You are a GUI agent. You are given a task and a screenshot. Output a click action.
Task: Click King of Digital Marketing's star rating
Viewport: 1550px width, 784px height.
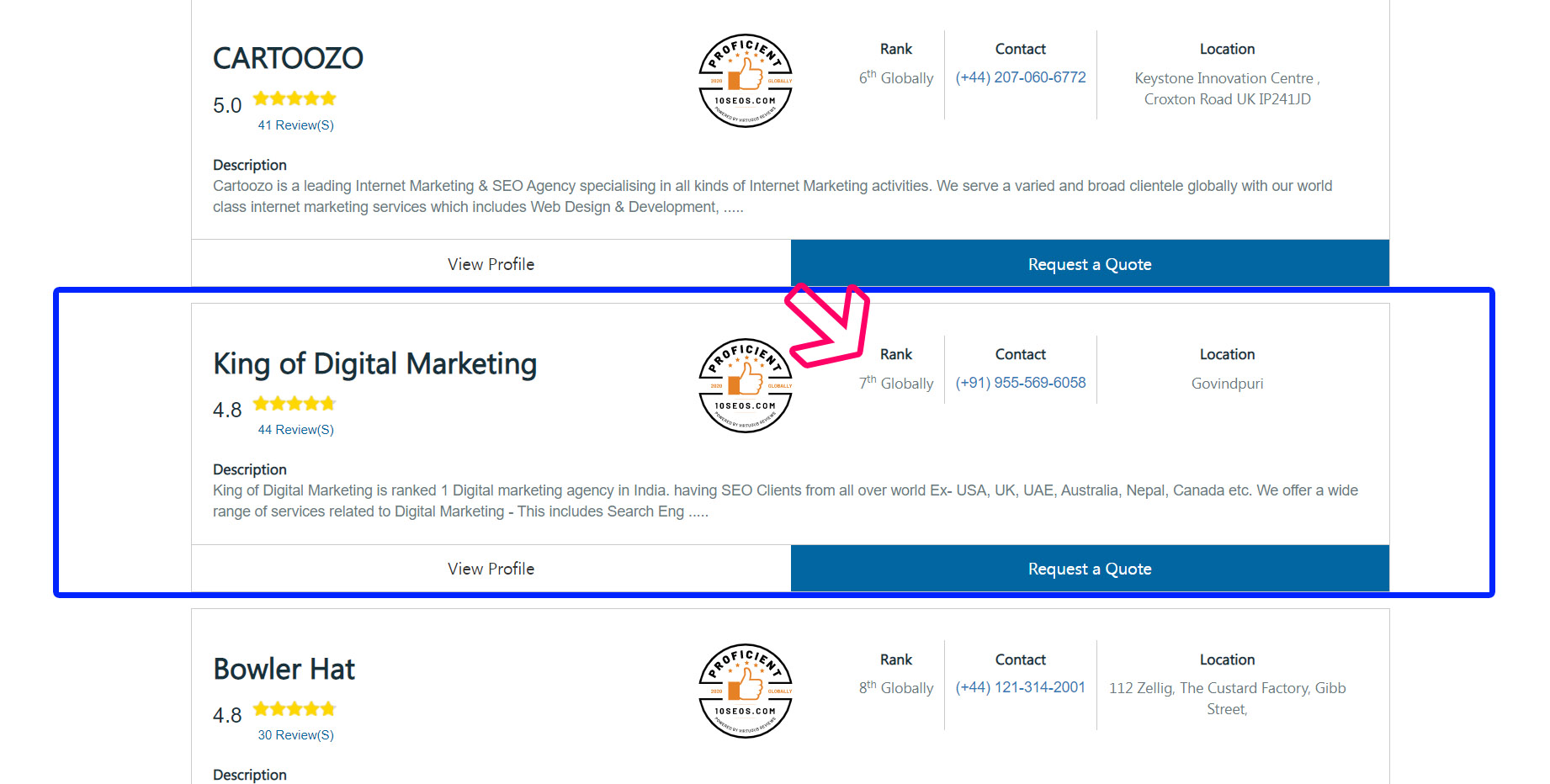pos(295,404)
